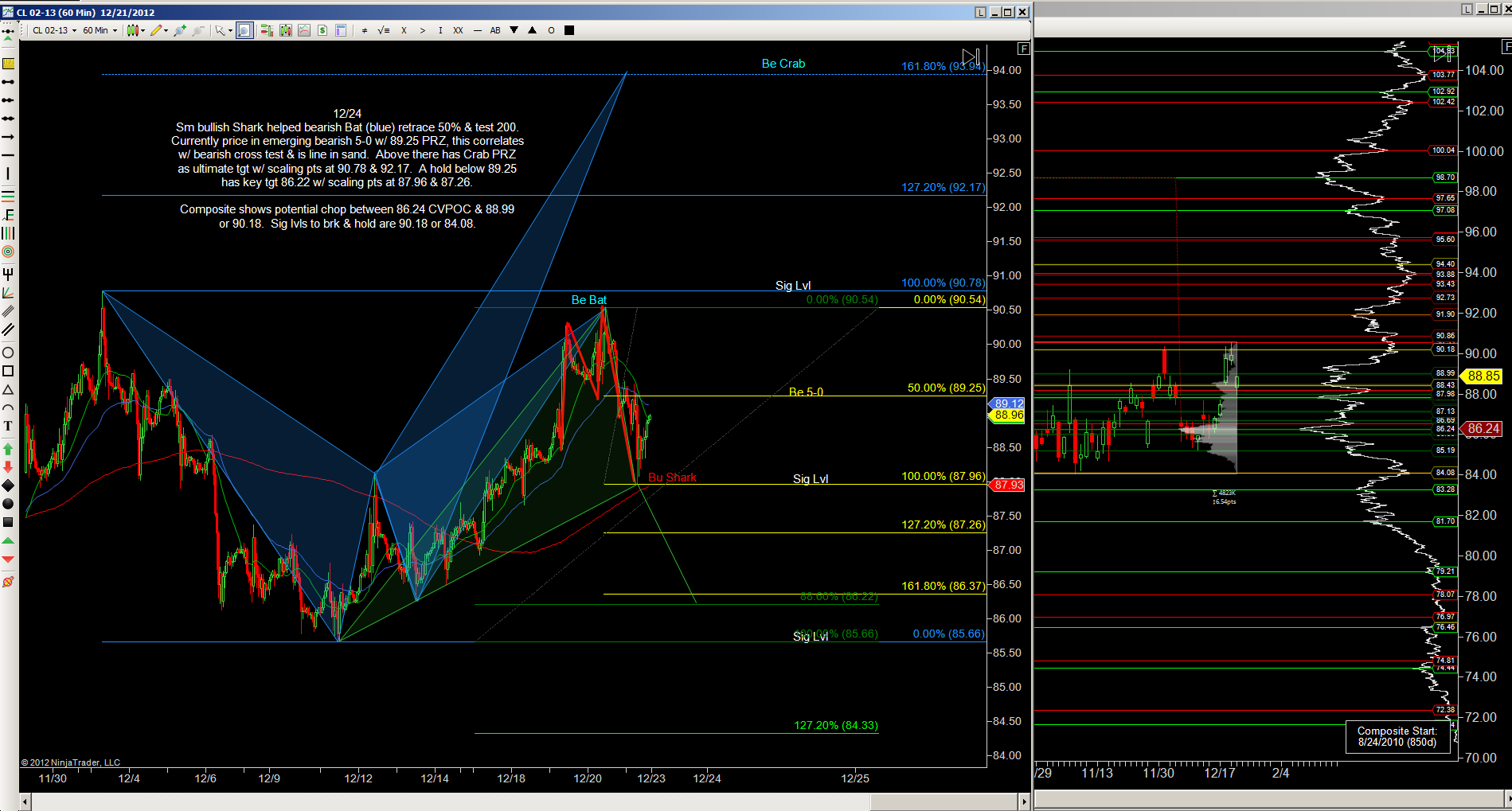Viewport: 1512px width, 811px height.
Task: Click the horizontal scrollbar left arrow
Action: point(25,801)
